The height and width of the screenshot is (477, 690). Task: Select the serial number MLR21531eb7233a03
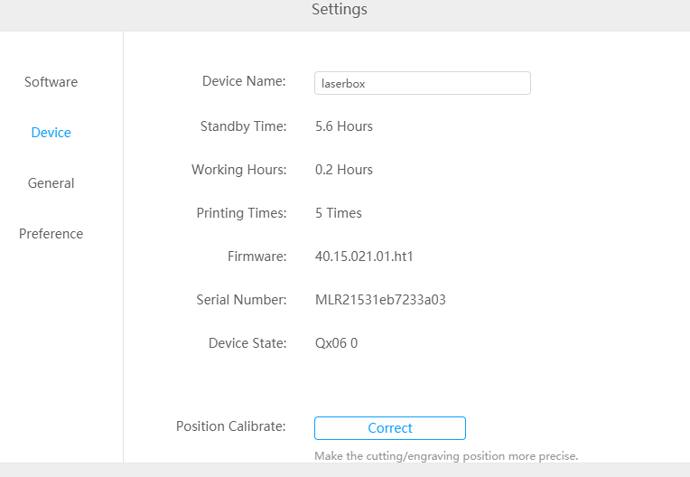[380, 300]
